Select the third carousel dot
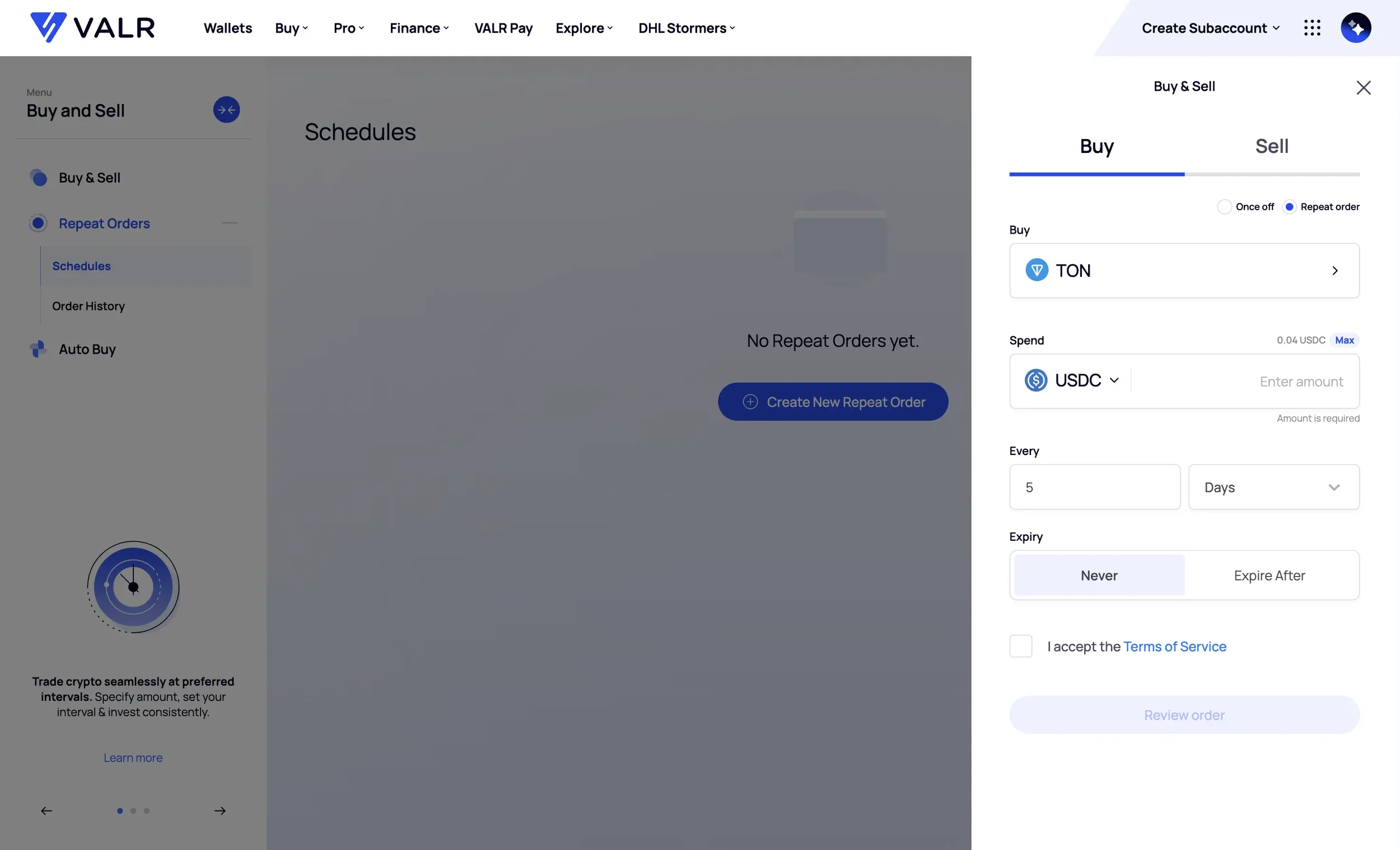 pos(147,811)
